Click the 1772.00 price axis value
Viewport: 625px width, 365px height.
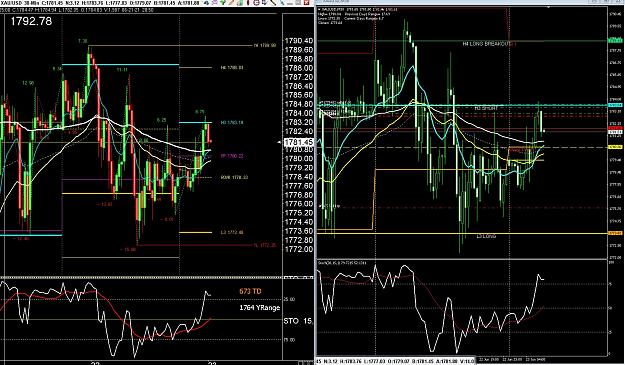299,249
